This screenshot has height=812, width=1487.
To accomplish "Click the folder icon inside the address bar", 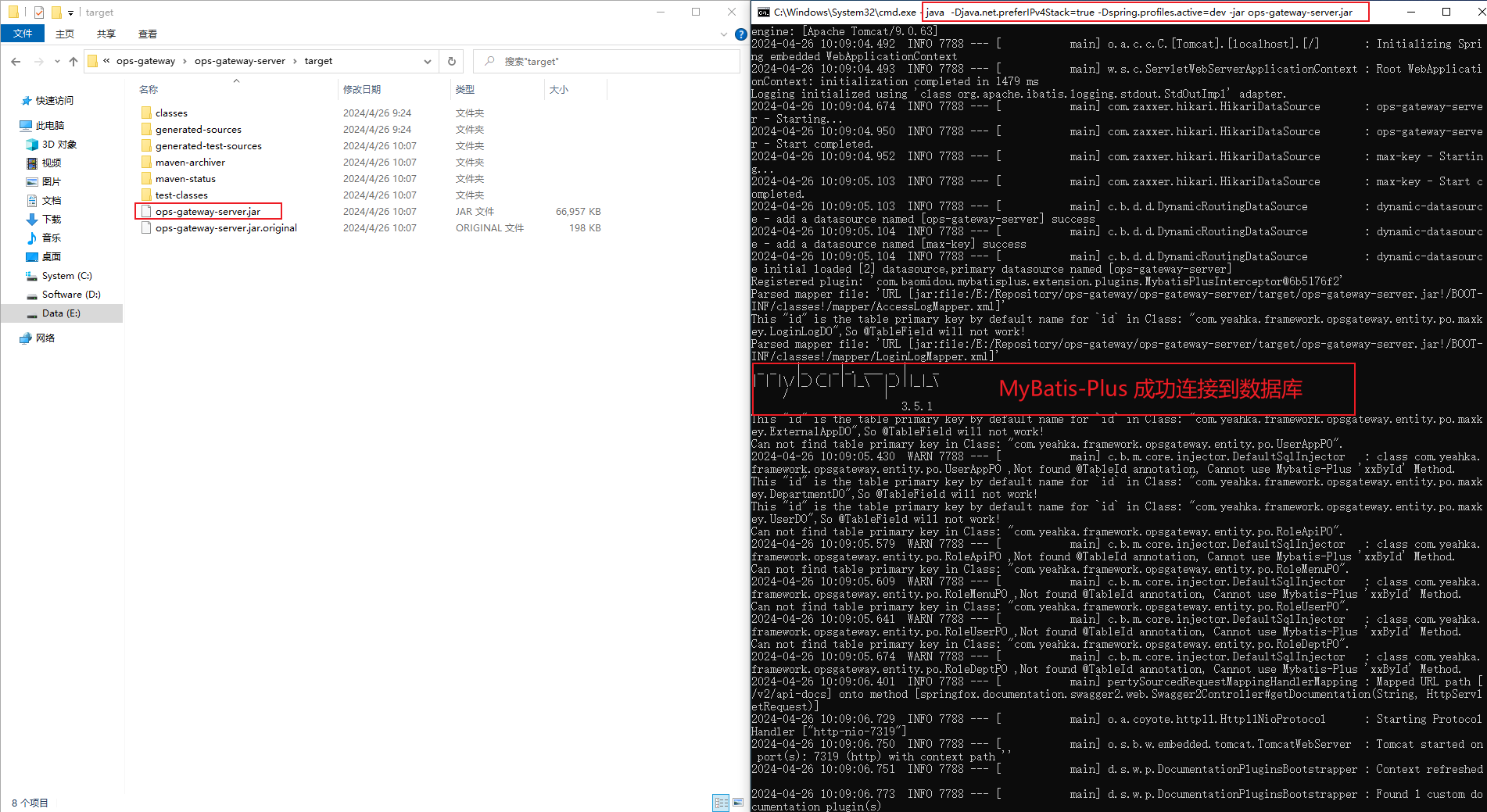I will (x=93, y=61).
